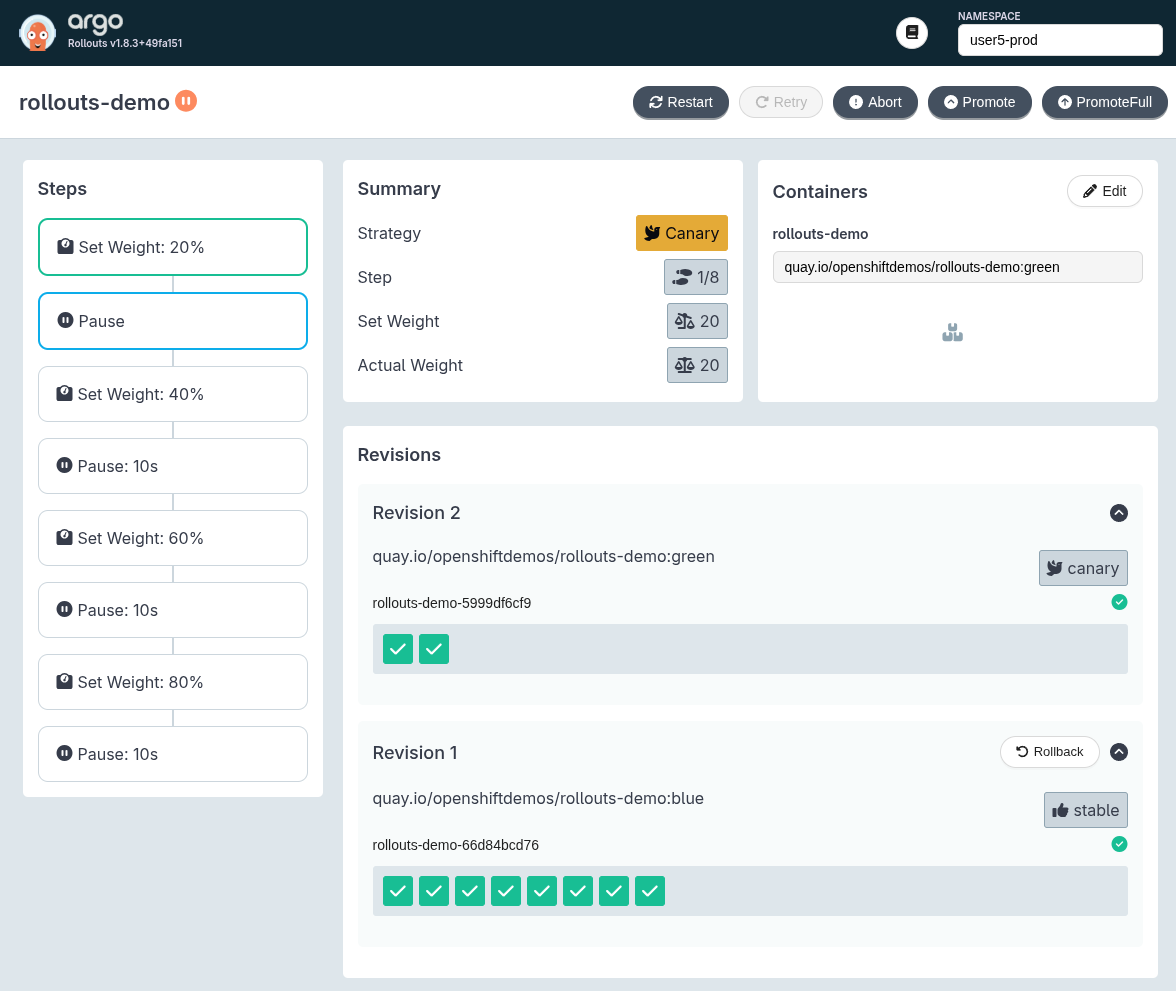The height and width of the screenshot is (991, 1176).
Task: Click the canary bird tag in Revision 2
Action: tap(1083, 568)
